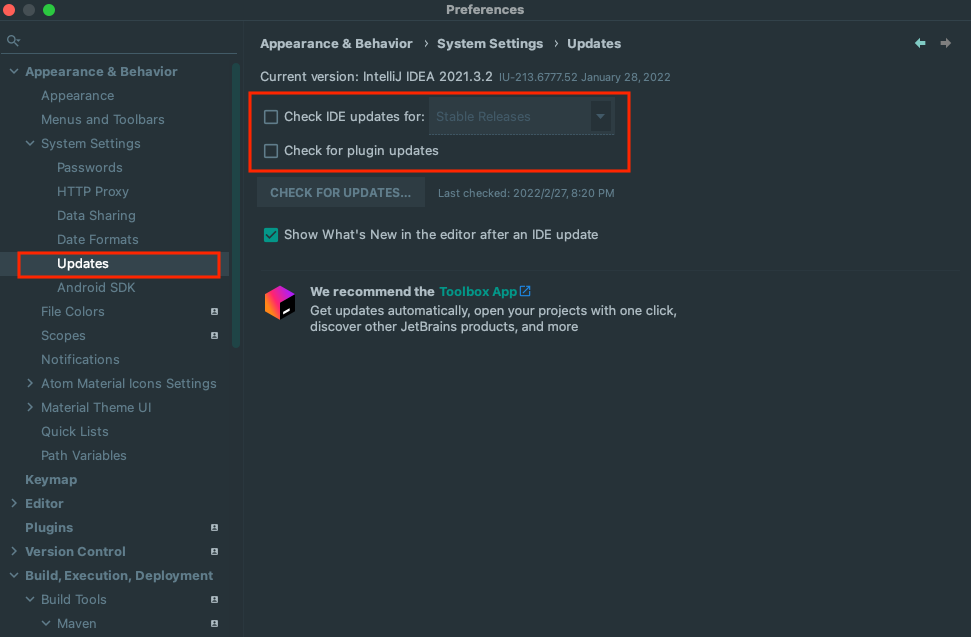The width and height of the screenshot is (971, 637).
Task: Close the Preferences window
Action: (9, 10)
